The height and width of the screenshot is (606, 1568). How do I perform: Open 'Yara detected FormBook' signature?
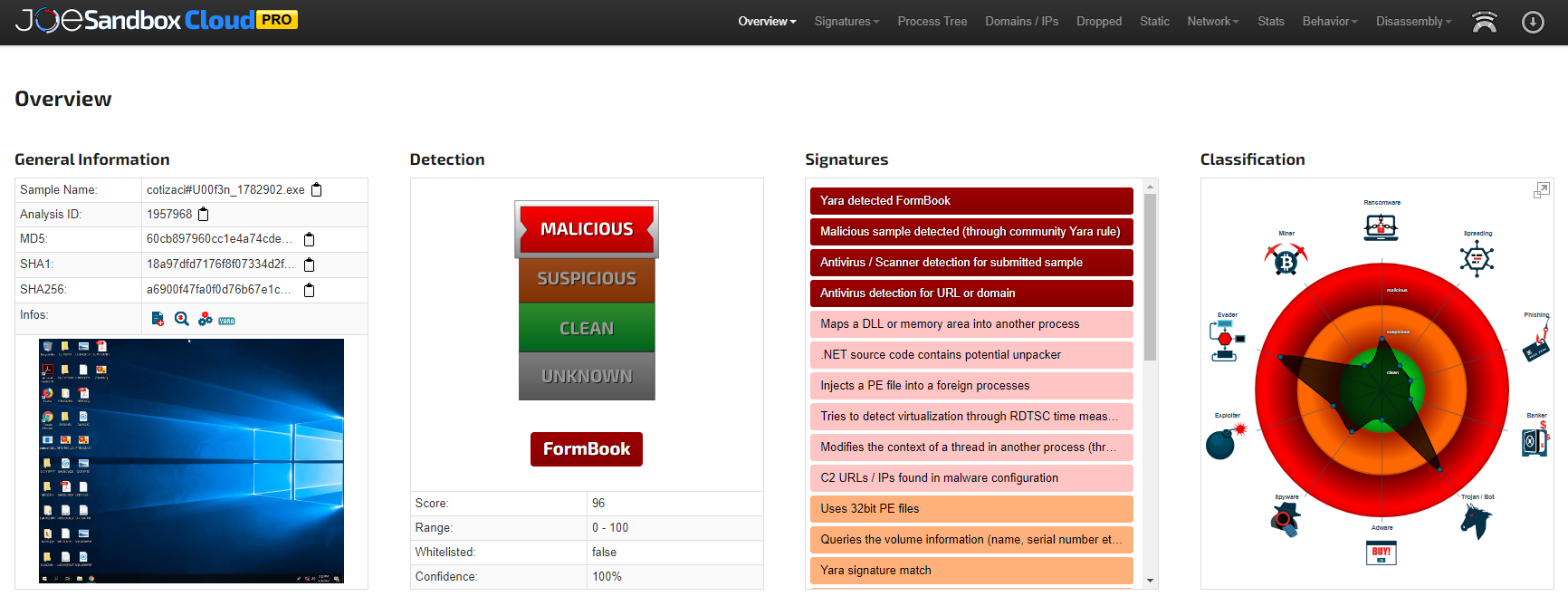pyautogui.click(x=971, y=201)
